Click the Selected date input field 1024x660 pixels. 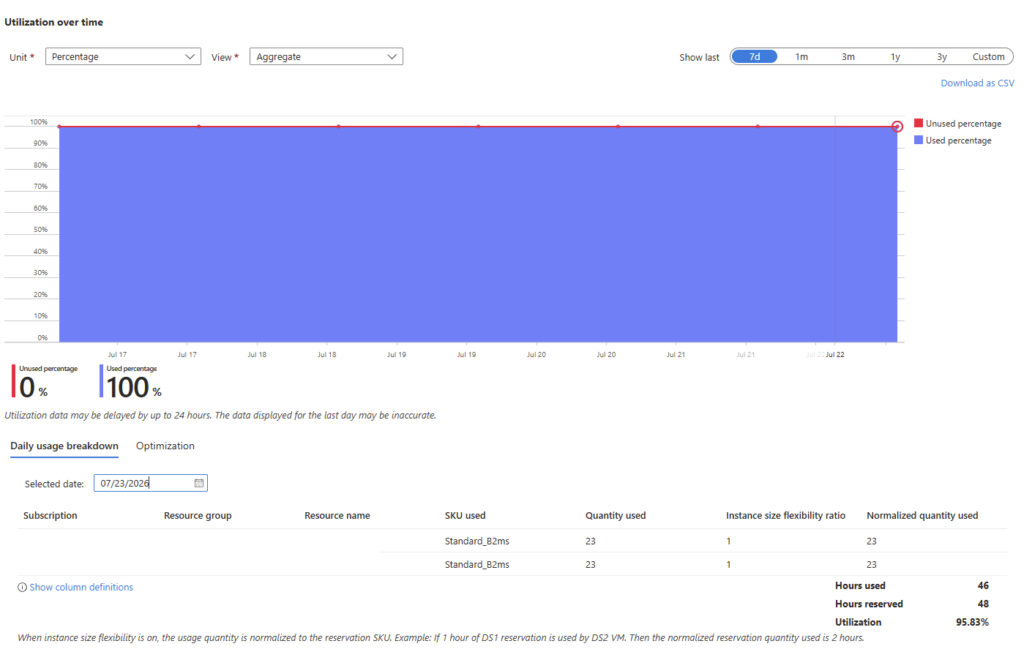pyautogui.click(x=150, y=483)
